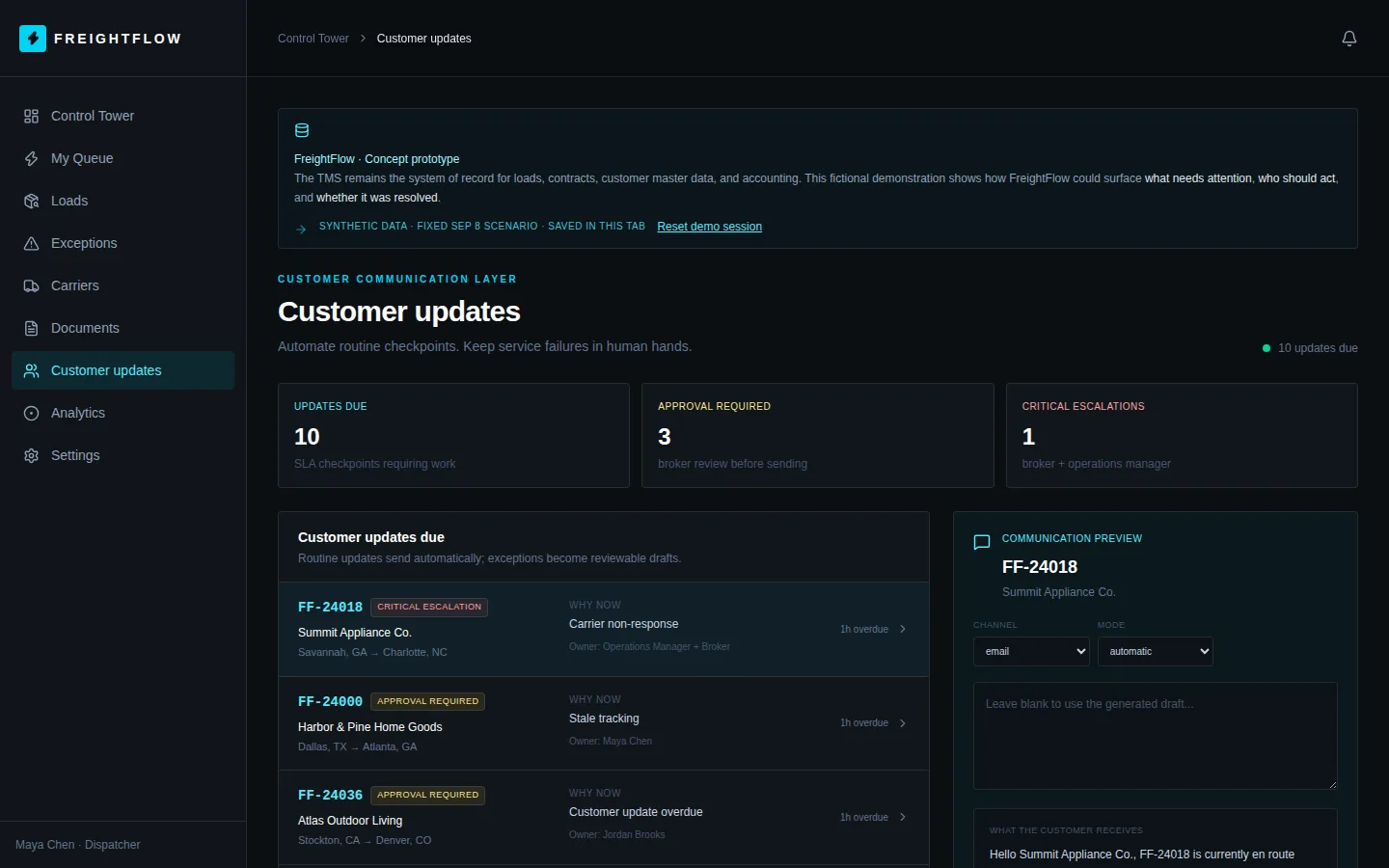This screenshot has width=1389, height=868.
Task: Click the custom message text area
Action: [x=1156, y=736]
